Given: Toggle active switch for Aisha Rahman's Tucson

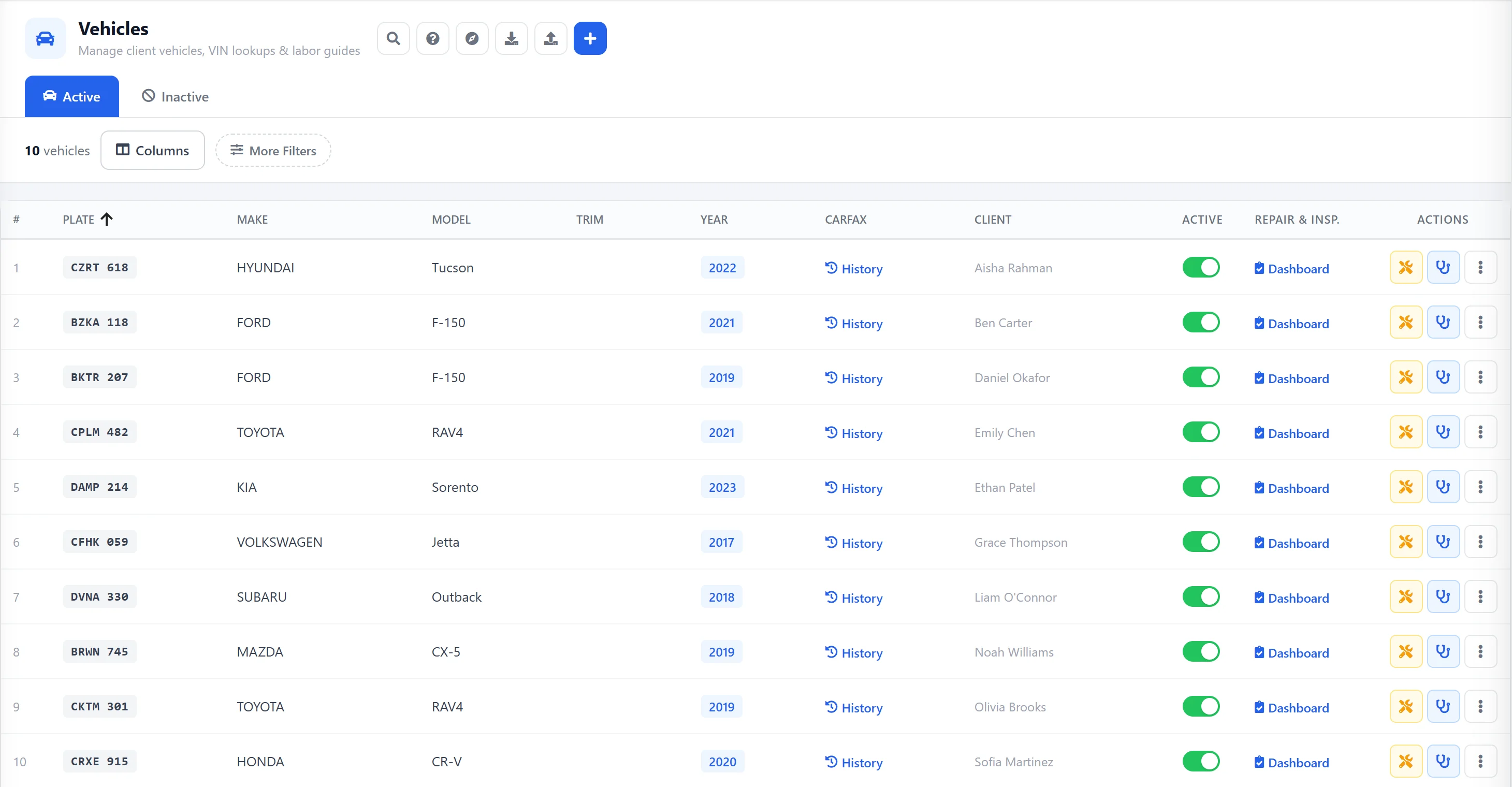Looking at the screenshot, I should [x=1201, y=268].
